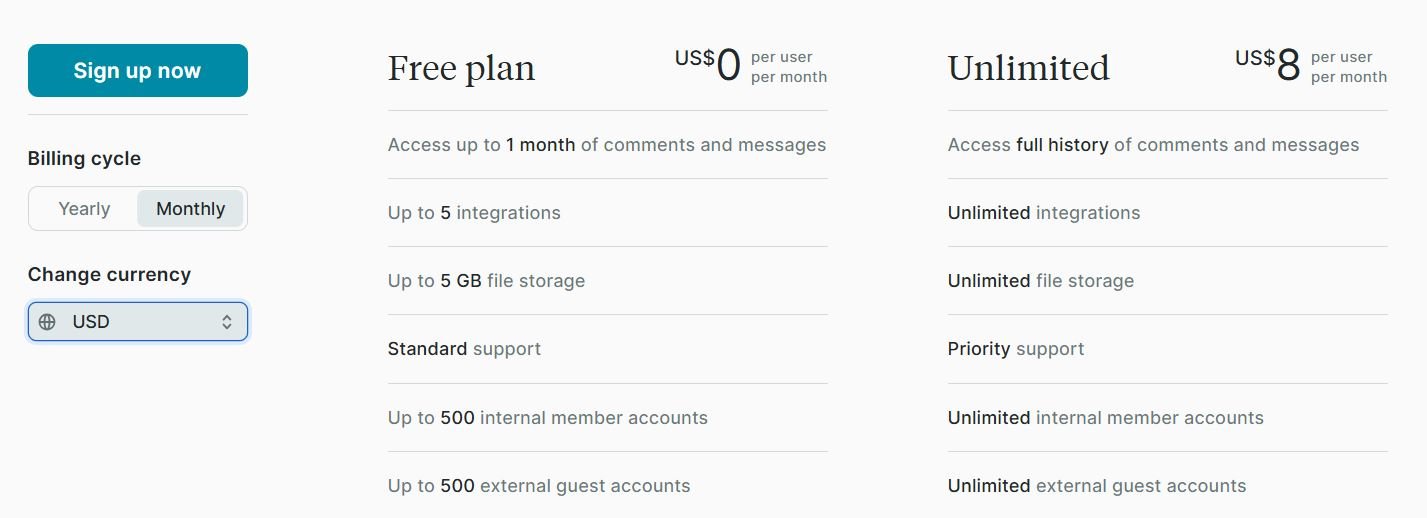Viewport: 1427px width, 518px height.
Task: Click 'Unlimited external guest accounts' text
Action: [x=1097, y=486]
